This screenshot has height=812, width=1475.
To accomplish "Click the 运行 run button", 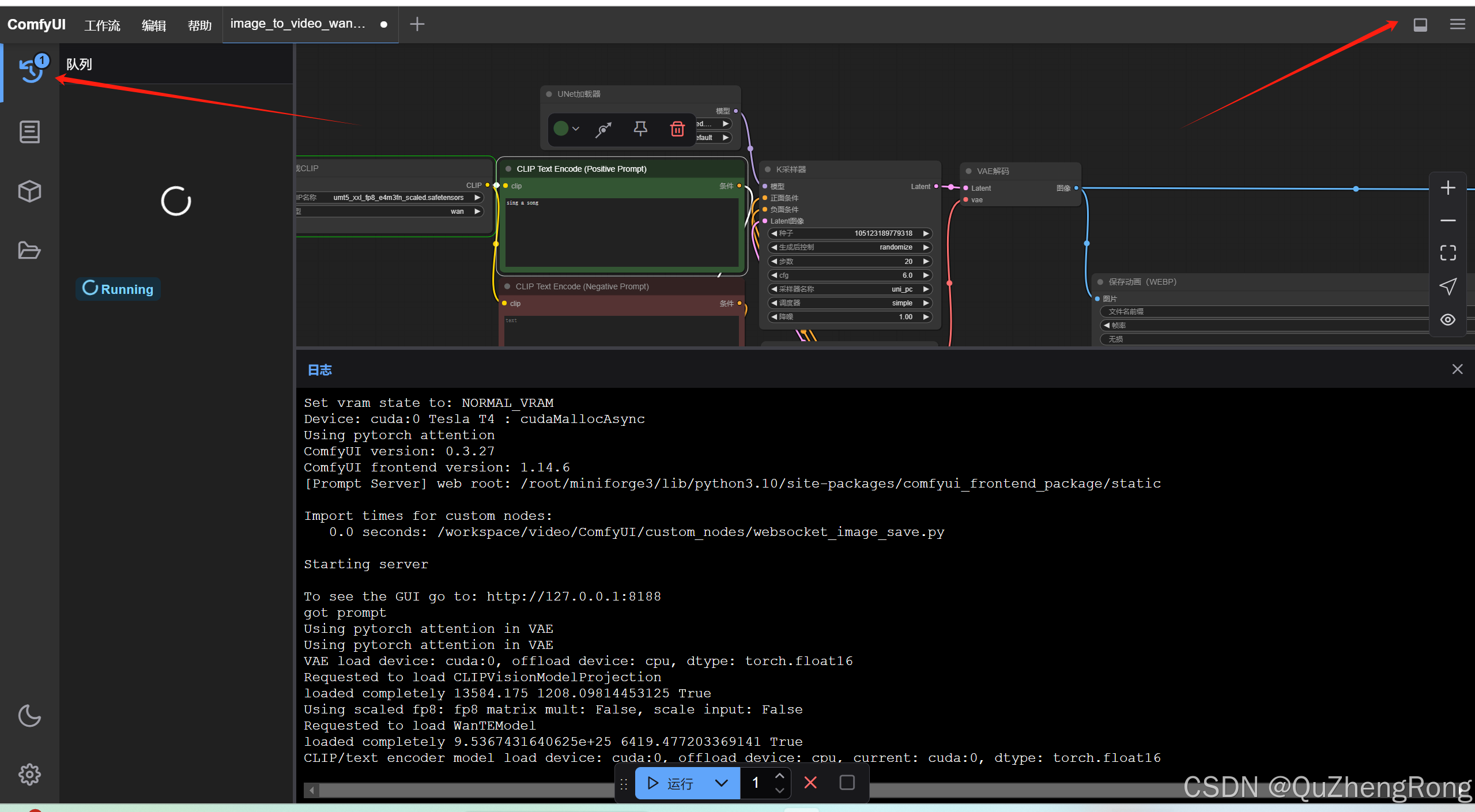I will pos(672,783).
